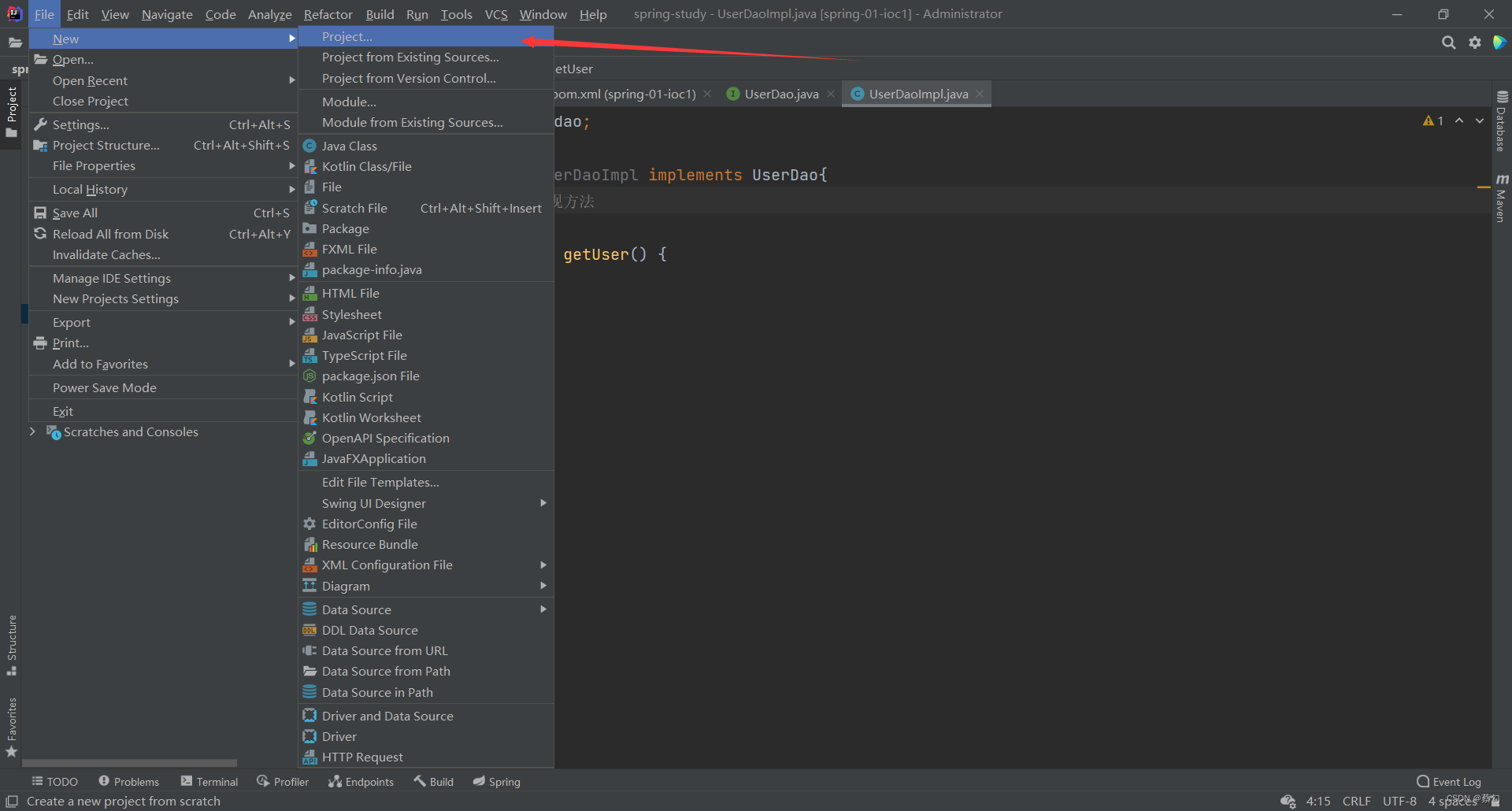1512x811 pixels.
Task: Open the Spring tool window
Action: 497,782
